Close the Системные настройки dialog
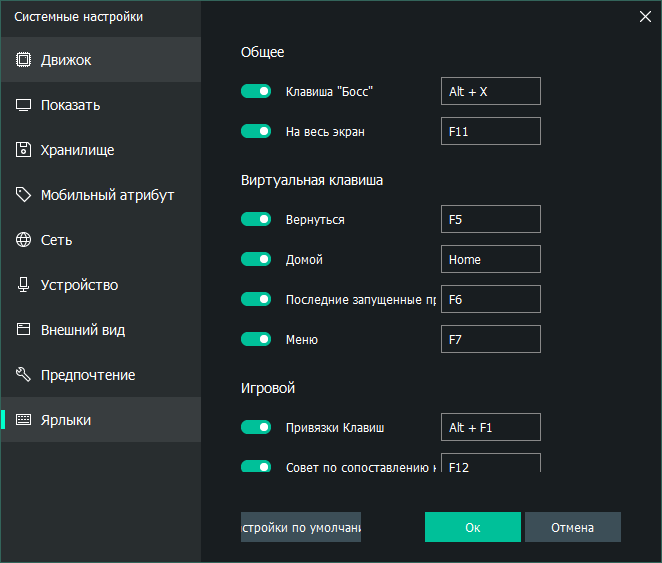This screenshot has width=662, height=563. point(644,16)
